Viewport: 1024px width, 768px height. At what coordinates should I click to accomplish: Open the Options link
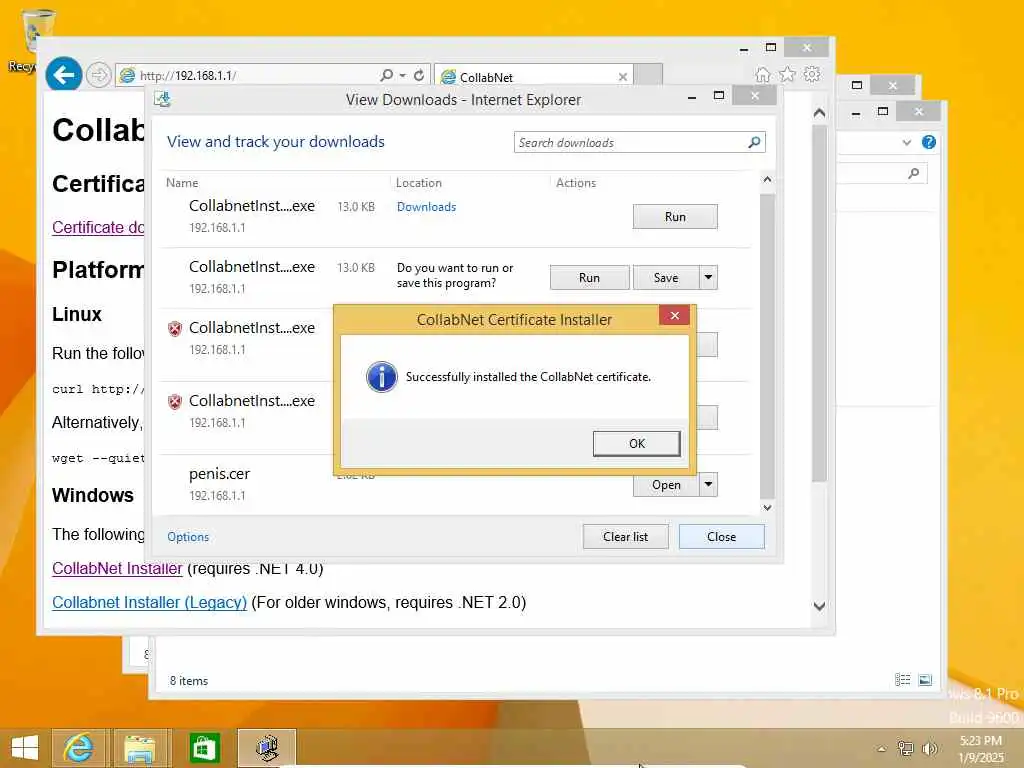188,537
